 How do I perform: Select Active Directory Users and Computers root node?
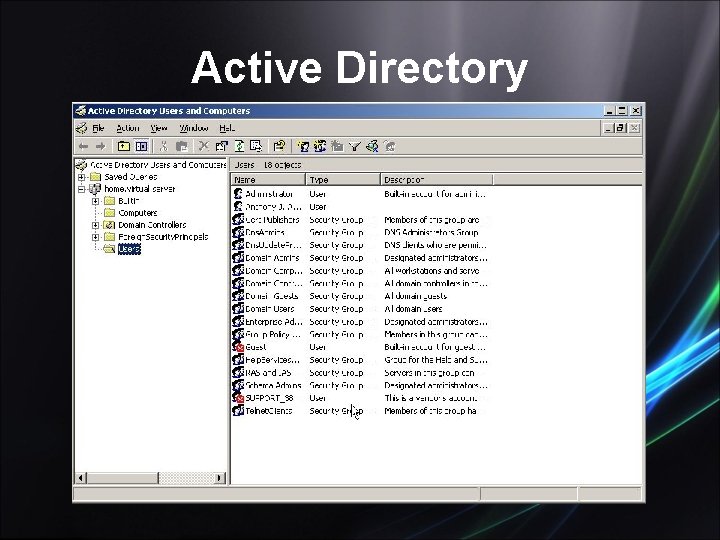[x=158, y=164]
